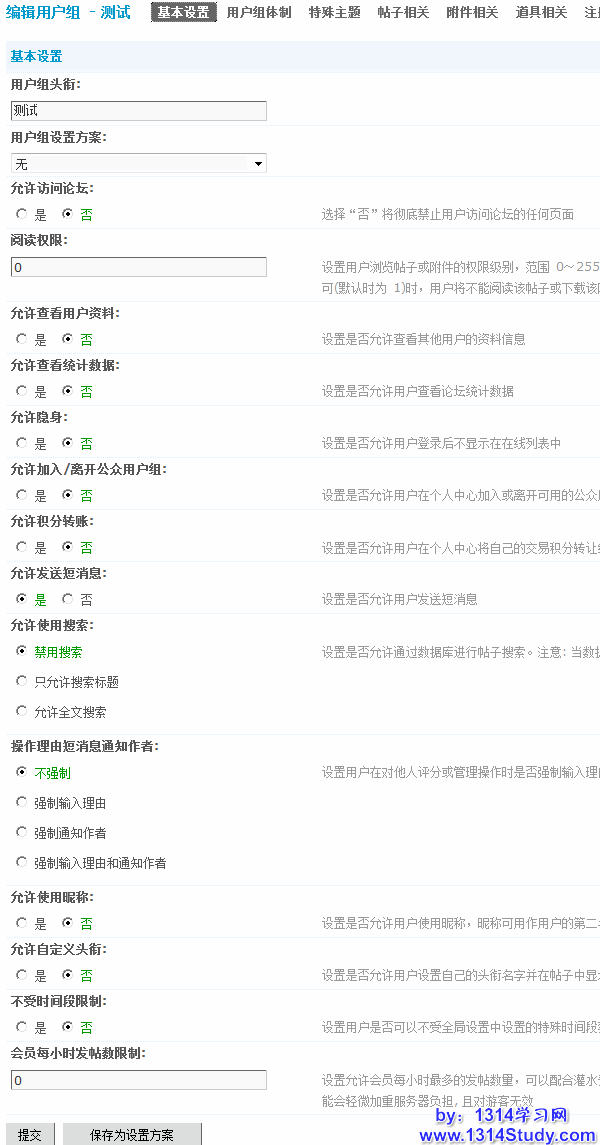The width and height of the screenshot is (600, 1145).
Task: Choose 强制输入理由和通知作者 option
Action: click(x=22, y=862)
